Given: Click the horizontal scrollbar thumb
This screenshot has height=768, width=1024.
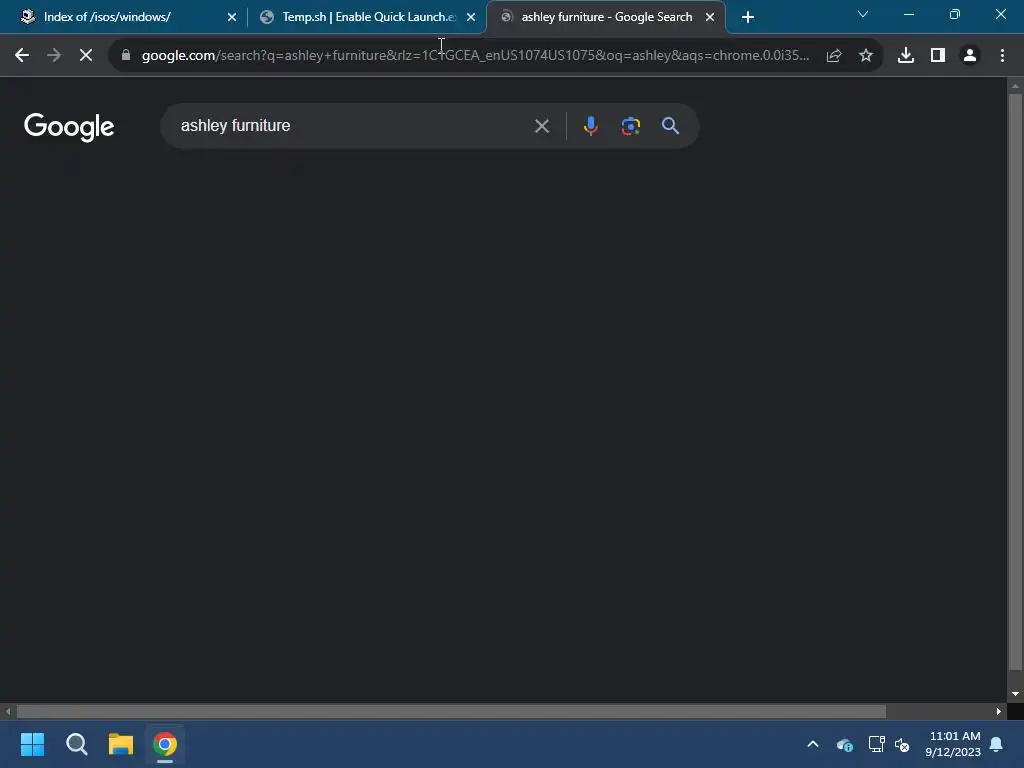Looking at the screenshot, I should [x=451, y=711].
